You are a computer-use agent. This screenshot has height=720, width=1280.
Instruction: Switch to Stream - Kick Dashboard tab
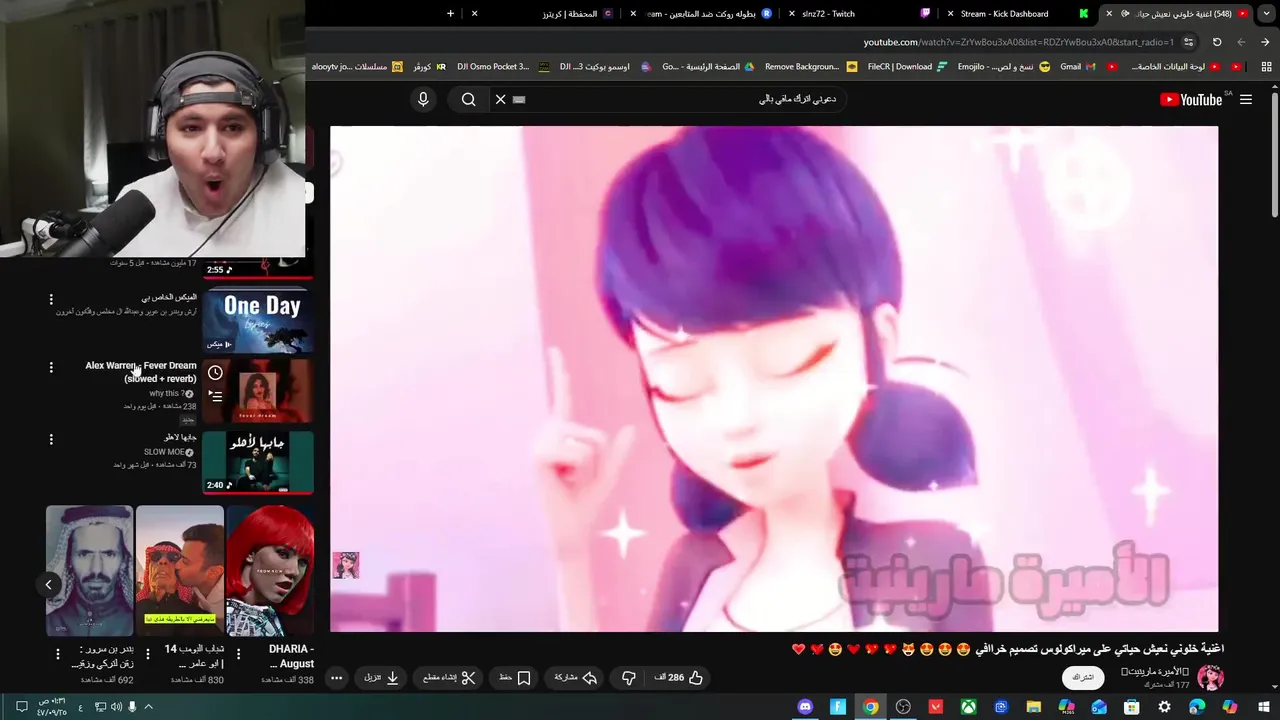pos(1004,14)
